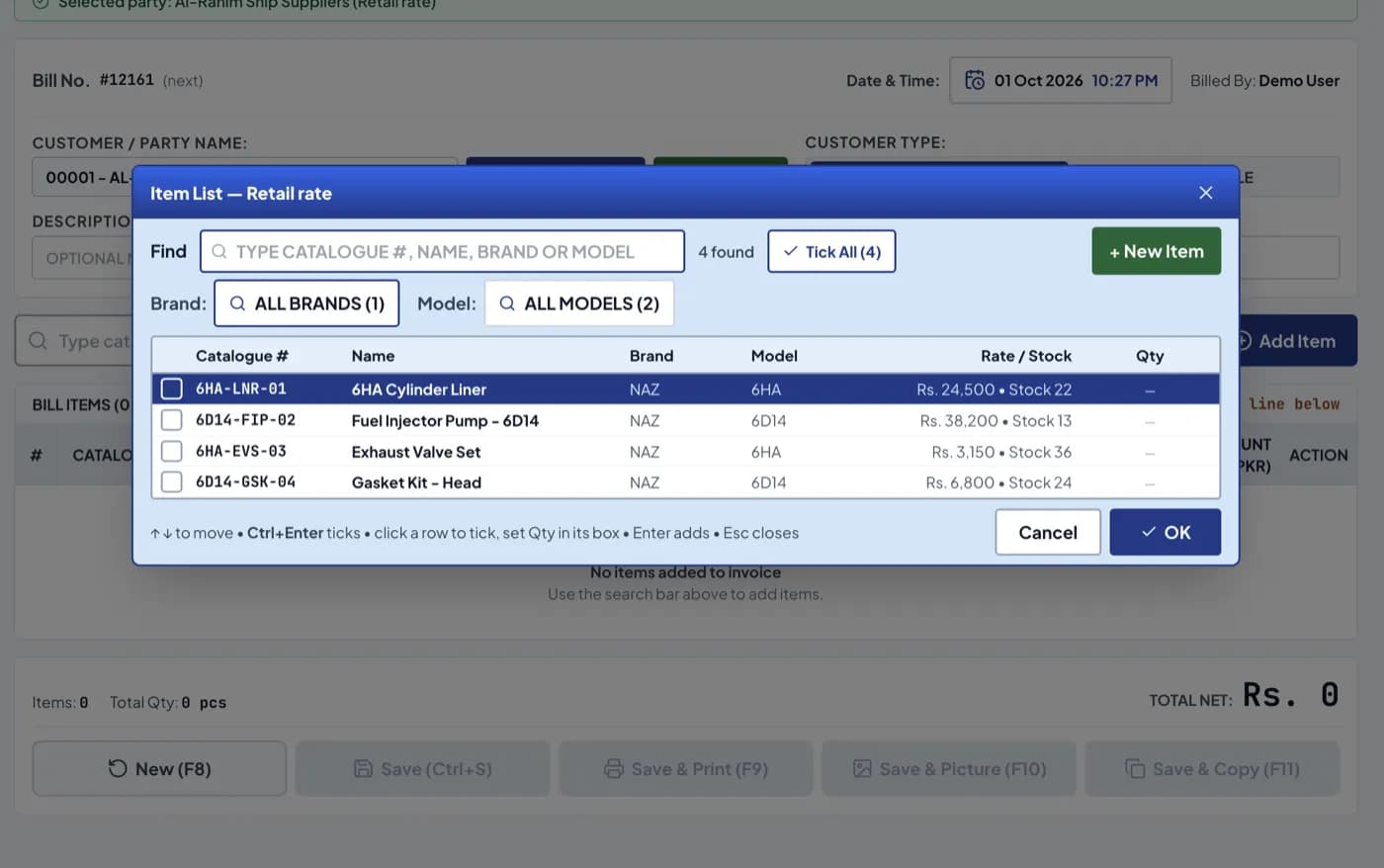Click the date and time field
This screenshot has height=868, width=1384.
[1061, 80]
